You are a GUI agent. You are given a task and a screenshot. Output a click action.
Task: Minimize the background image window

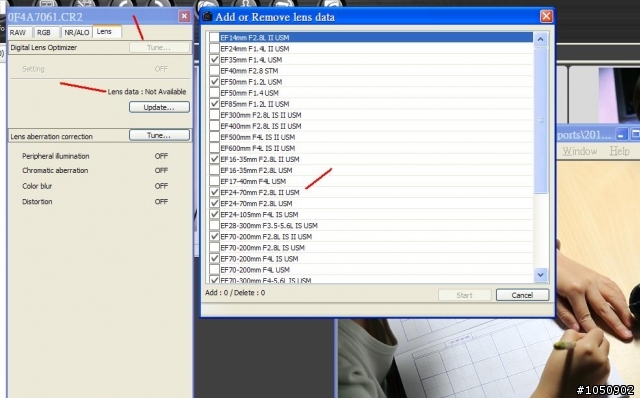[621, 134]
